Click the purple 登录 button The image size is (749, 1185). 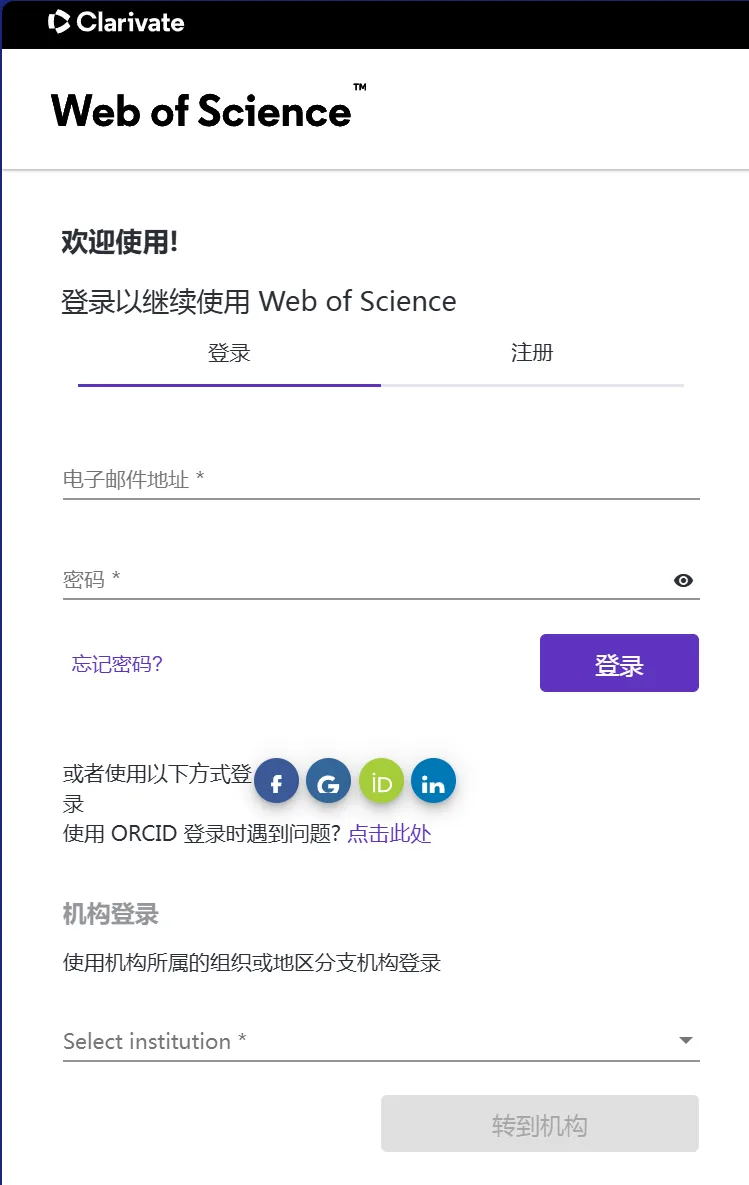click(619, 663)
